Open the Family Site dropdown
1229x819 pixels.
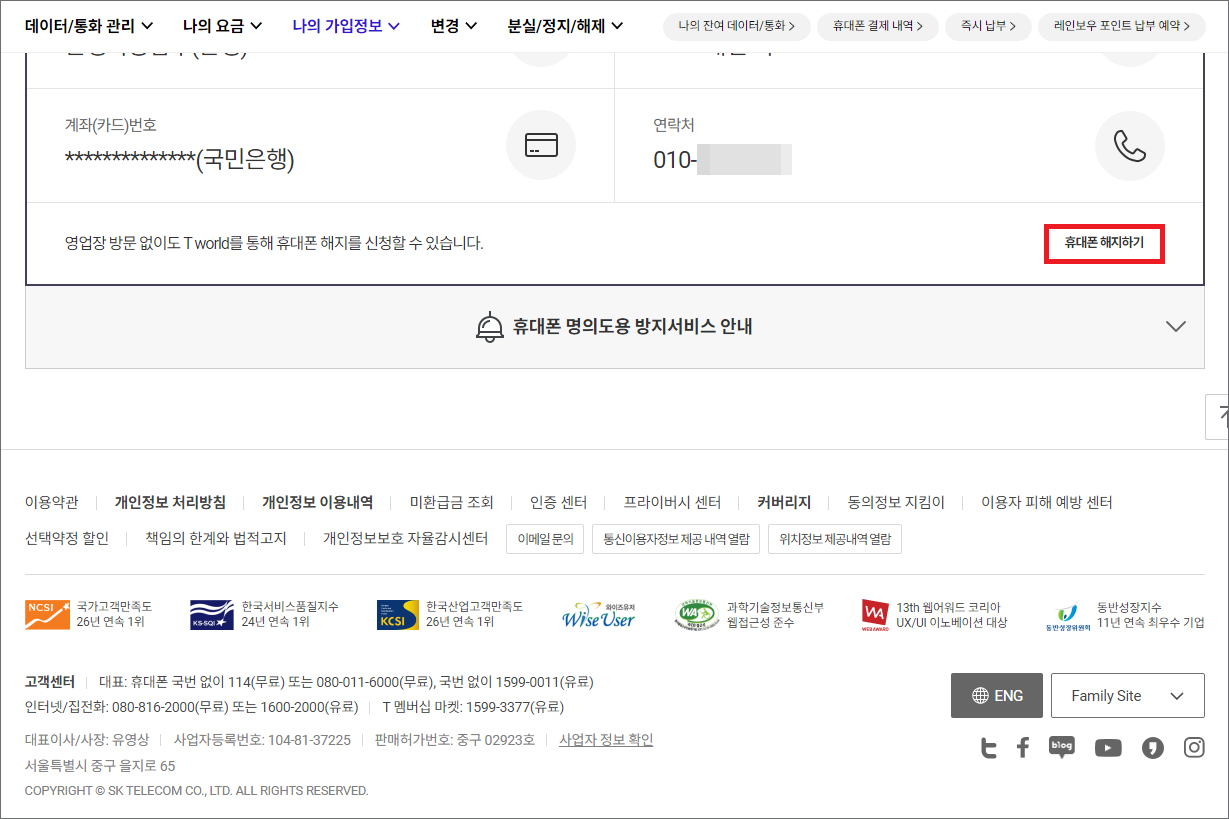pyautogui.click(x=1128, y=695)
